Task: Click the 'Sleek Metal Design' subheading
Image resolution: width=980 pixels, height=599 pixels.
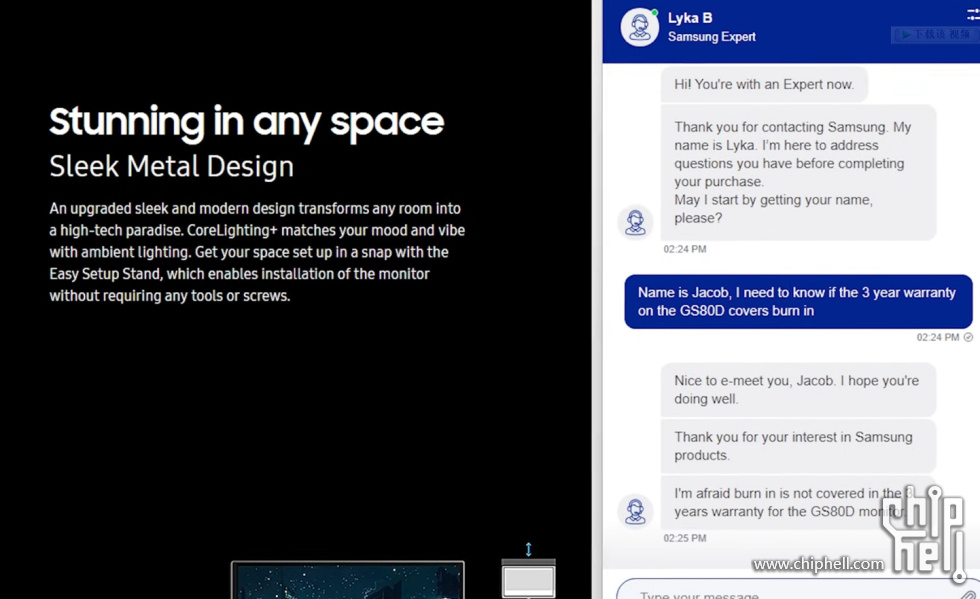Action: coord(172,166)
